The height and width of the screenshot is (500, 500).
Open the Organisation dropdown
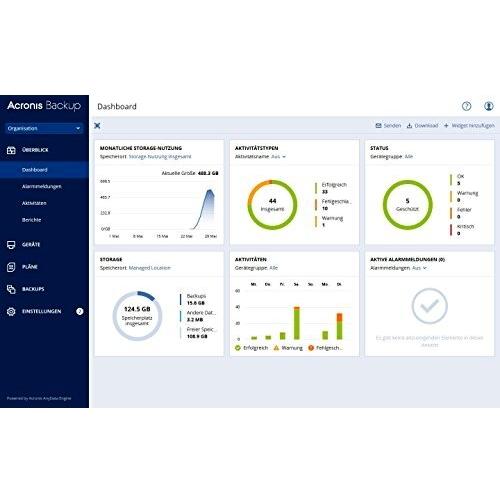[x=44, y=128]
